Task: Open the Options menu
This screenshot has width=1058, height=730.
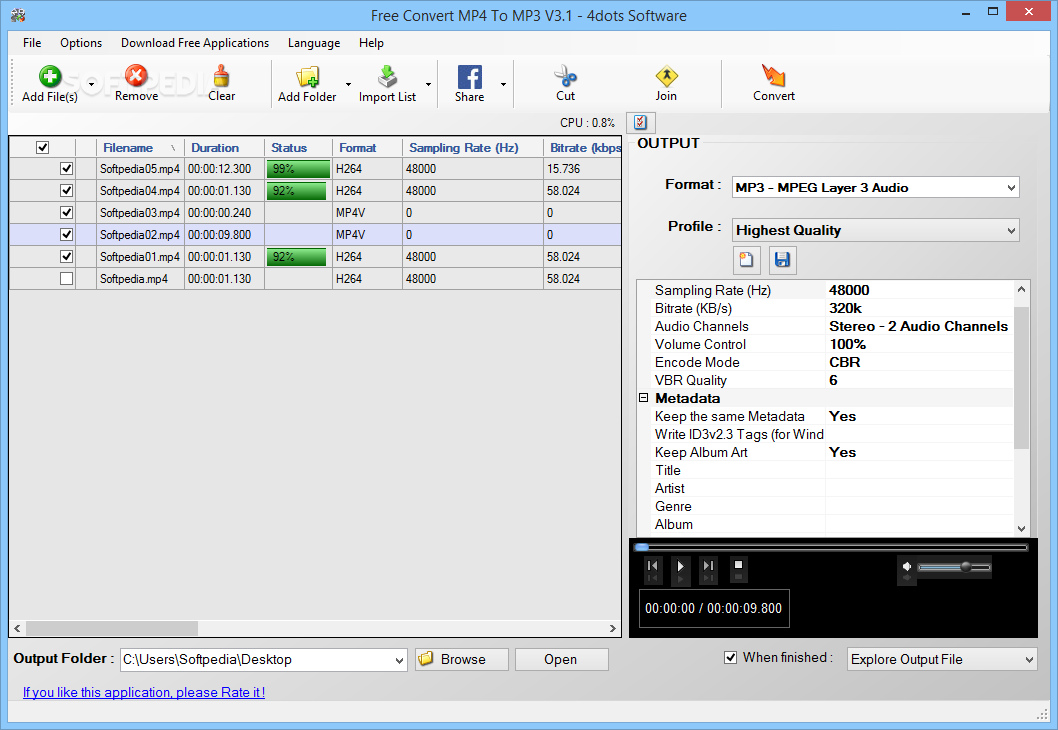Action: pyautogui.click(x=81, y=43)
